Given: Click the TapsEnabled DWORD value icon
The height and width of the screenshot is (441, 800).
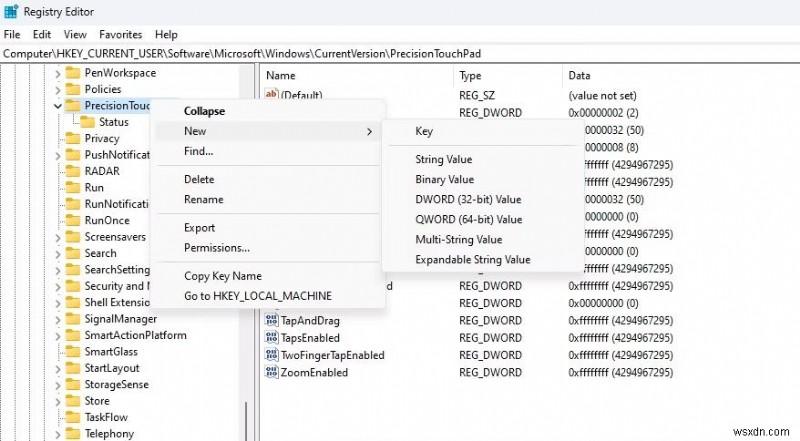Looking at the screenshot, I should click(x=271, y=338).
